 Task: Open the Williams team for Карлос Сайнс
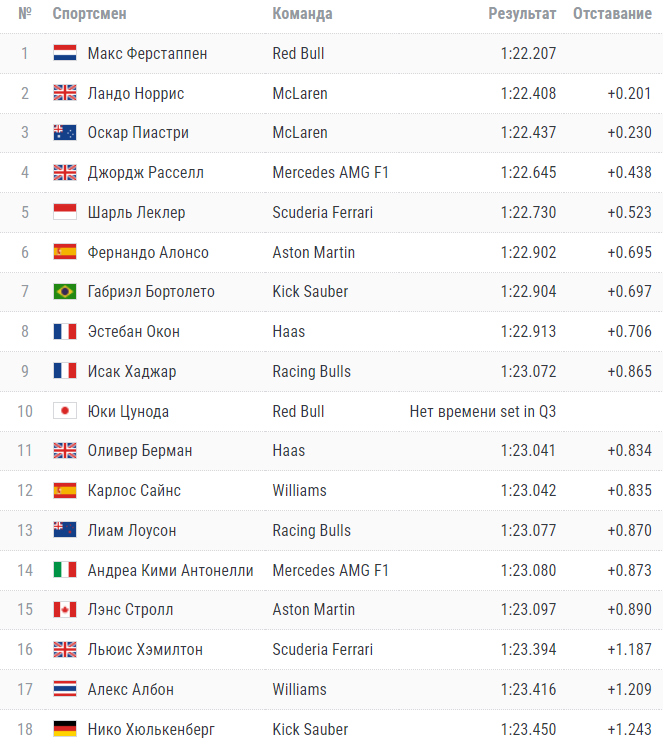[x=299, y=491]
